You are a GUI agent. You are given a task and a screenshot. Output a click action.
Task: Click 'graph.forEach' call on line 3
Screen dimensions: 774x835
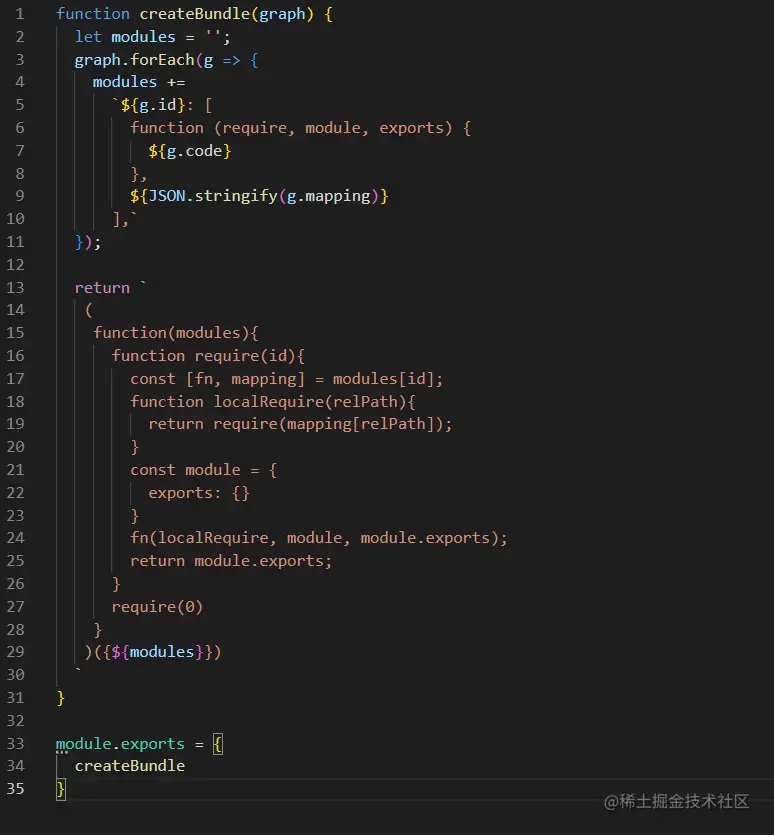[x=135, y=60]
